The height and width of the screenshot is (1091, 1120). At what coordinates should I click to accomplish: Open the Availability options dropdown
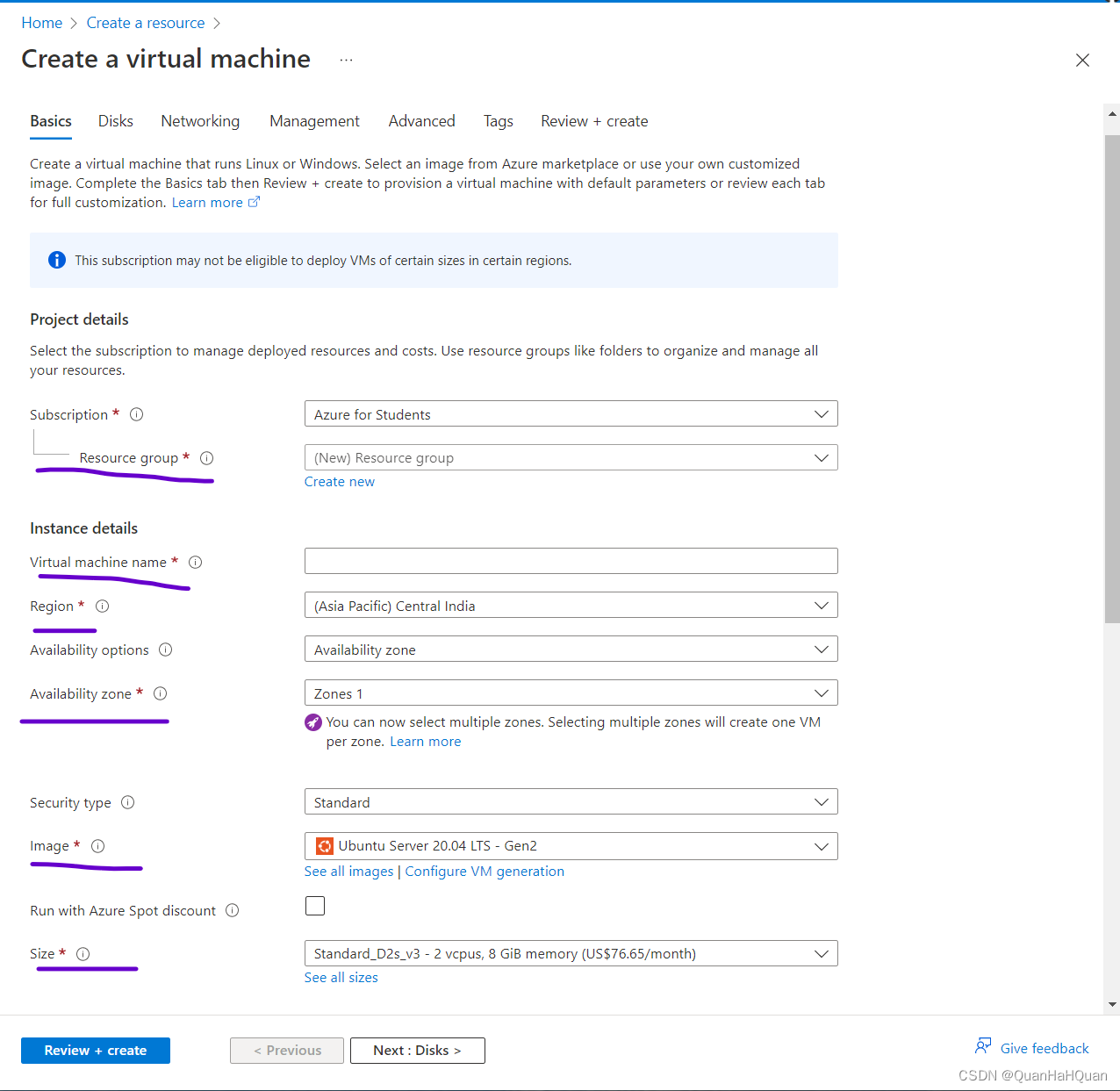[x=571, y=649]
